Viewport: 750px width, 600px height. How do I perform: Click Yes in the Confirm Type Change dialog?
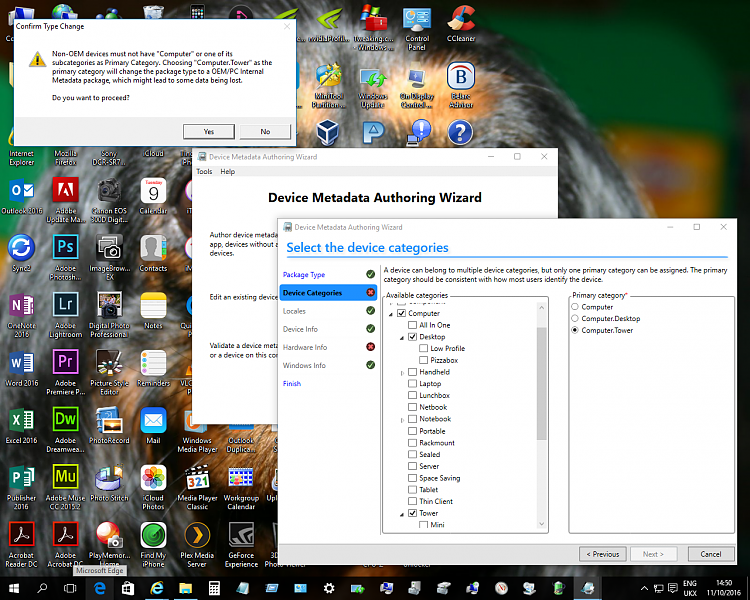pyautogui.click(x=208, y=131)
